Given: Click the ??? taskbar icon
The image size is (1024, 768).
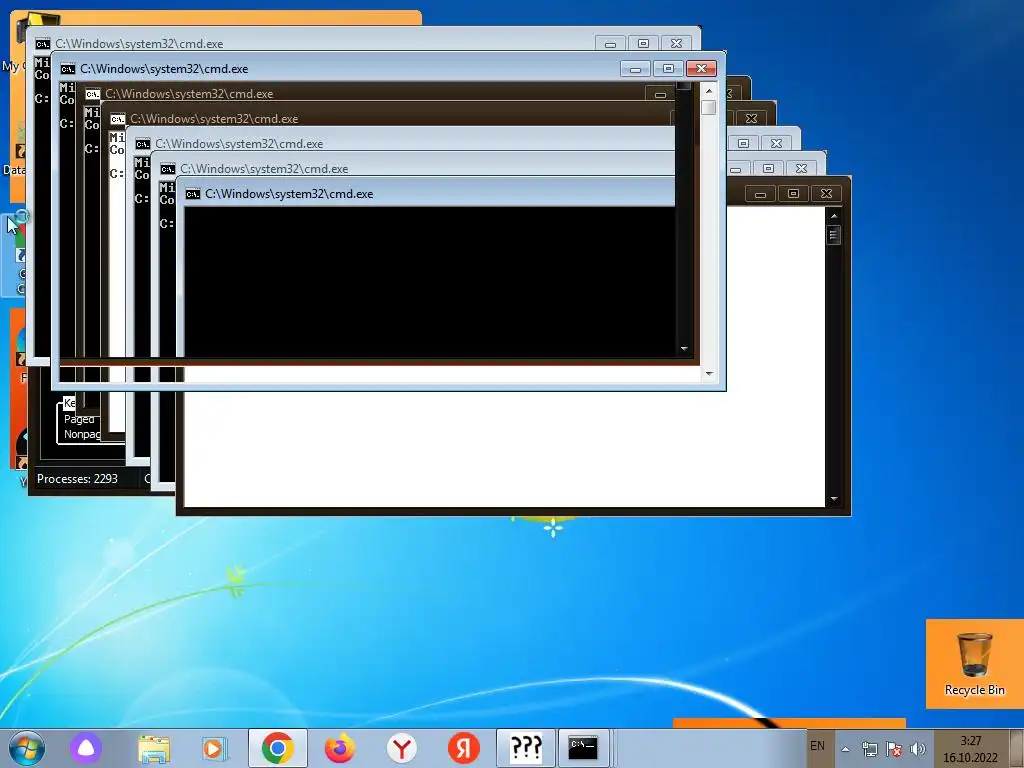Looking at the screenshot, I should [x=526, y=748].
